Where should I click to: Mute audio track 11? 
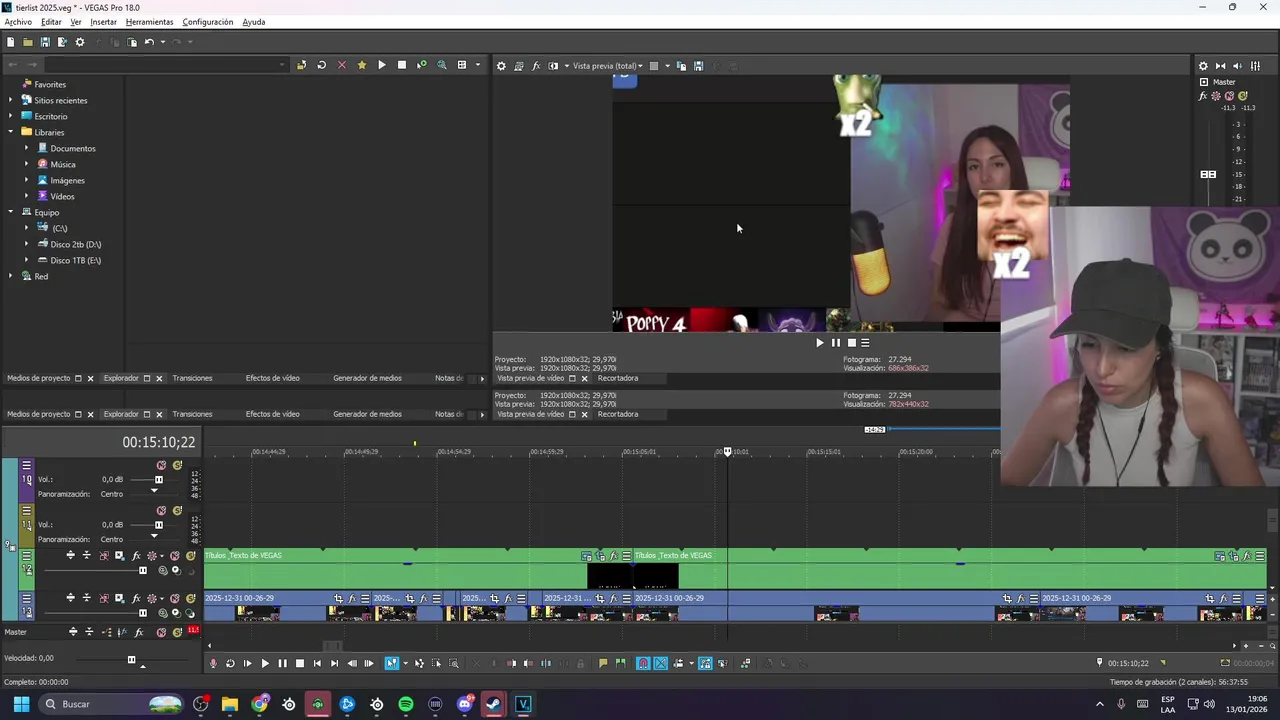(161, 511)
